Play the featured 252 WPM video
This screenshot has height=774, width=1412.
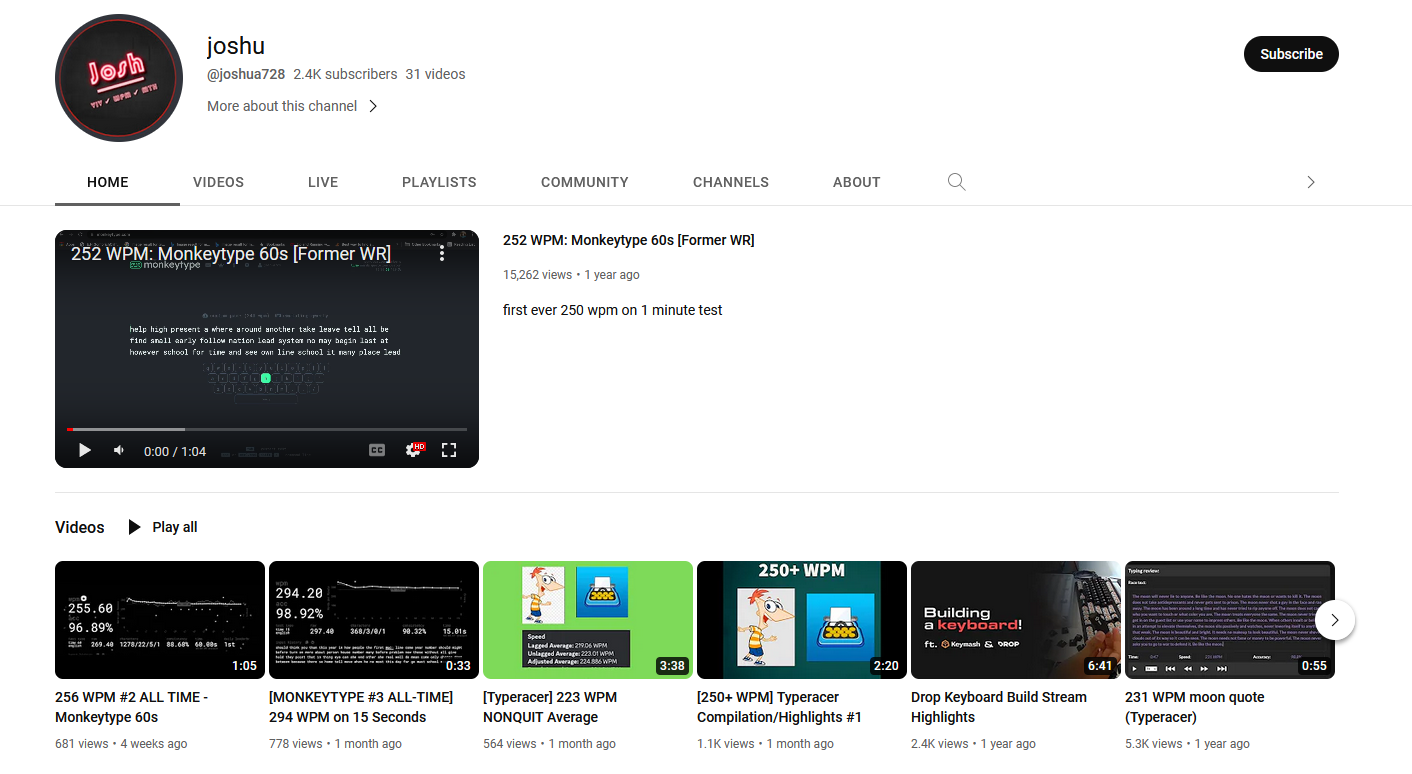(85, 451)
